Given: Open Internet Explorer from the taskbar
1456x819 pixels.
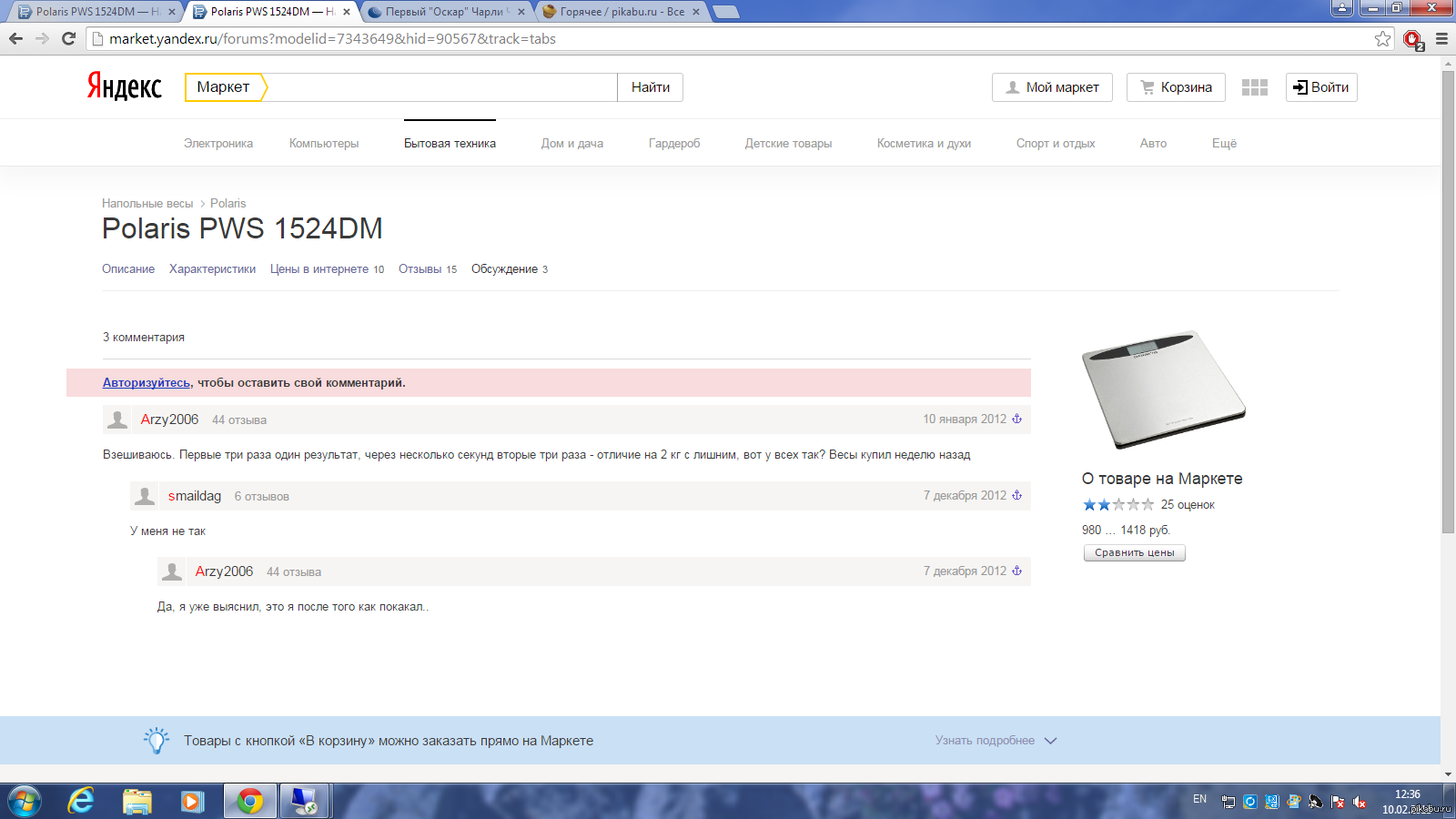Looking at the screenshot, I should tap(81, 801).
